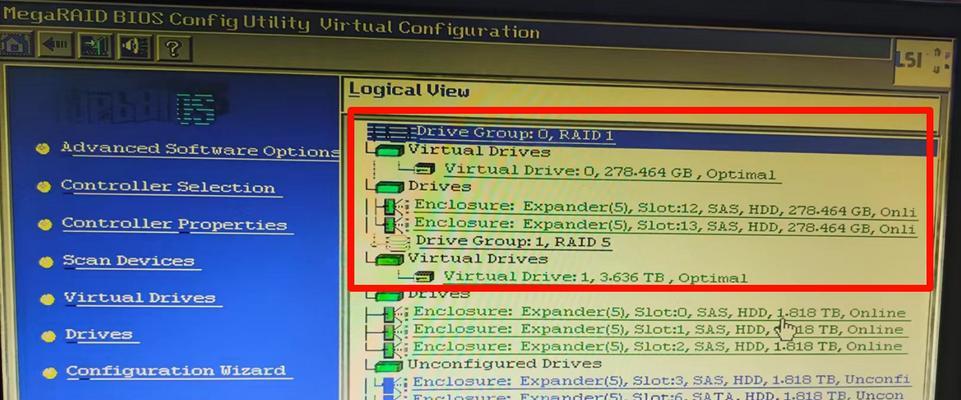Open the Drives menu link
Viewport: 961px width, 400px height.
[x=99, y=334]
